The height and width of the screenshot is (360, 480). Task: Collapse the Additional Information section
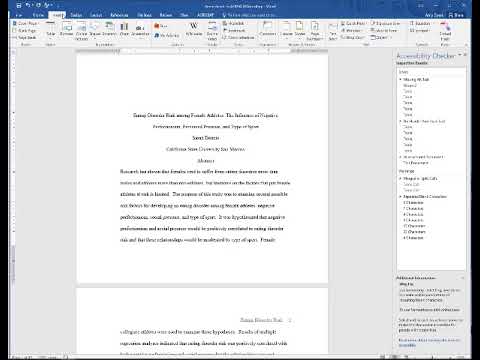point(463,278)
